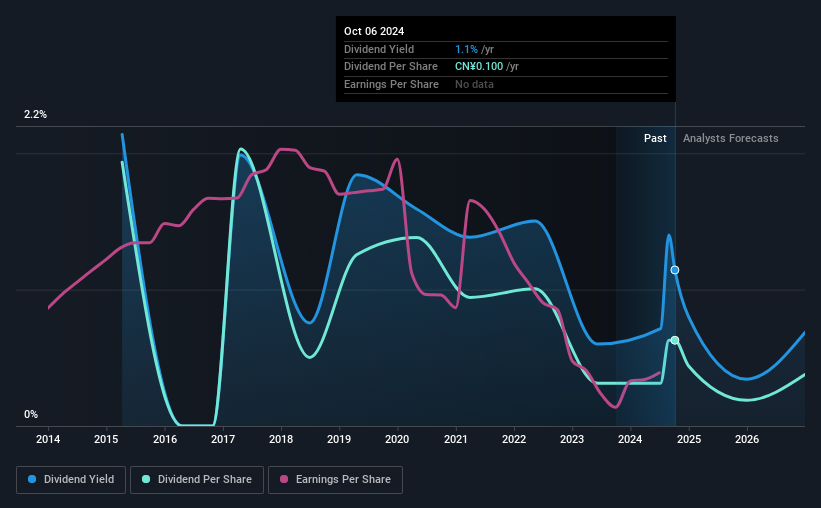Click the 2022 x-axis year label
Viewport: 821px width, 508px height.
(514, 439)
